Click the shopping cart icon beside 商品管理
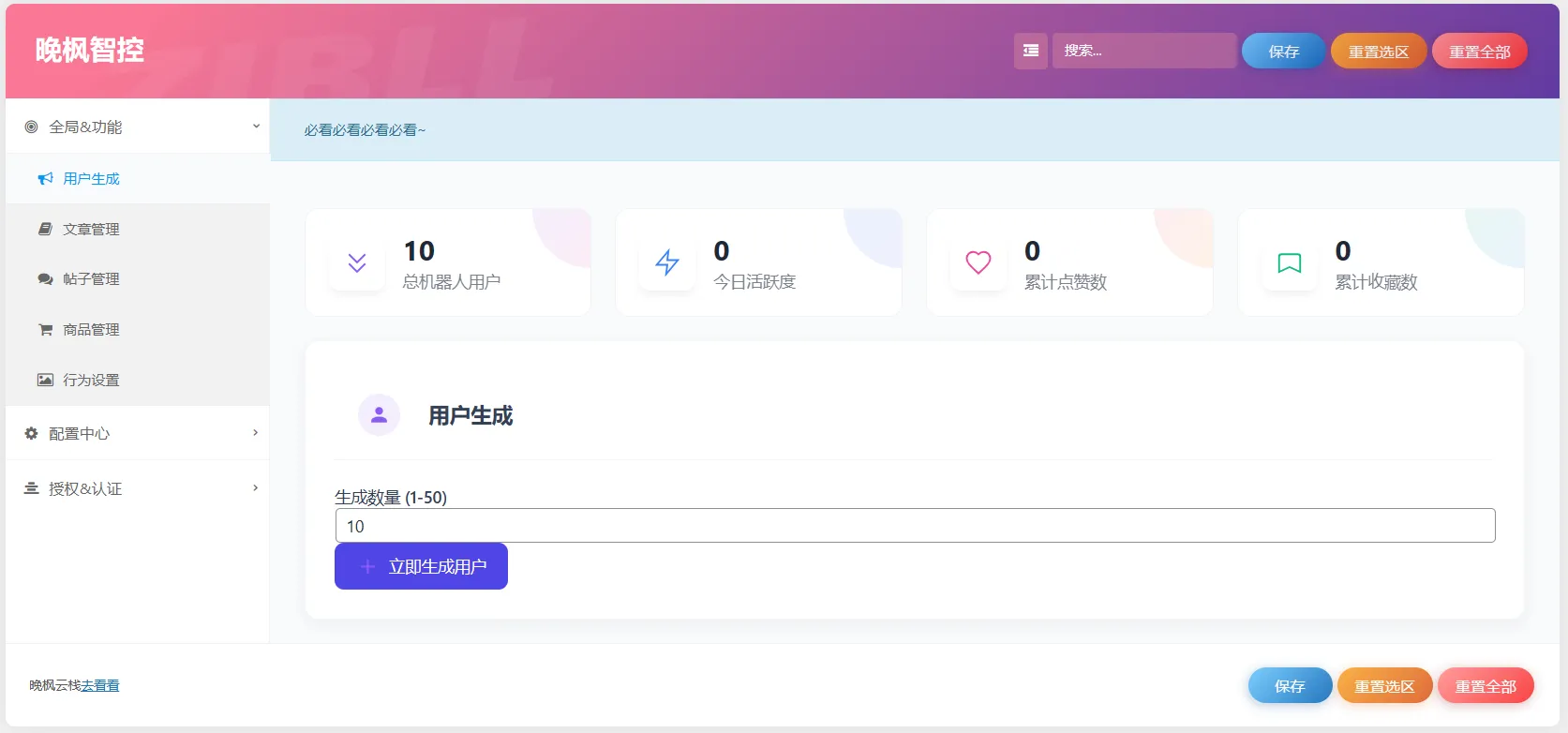The image size is (1568, 733). 45,330
